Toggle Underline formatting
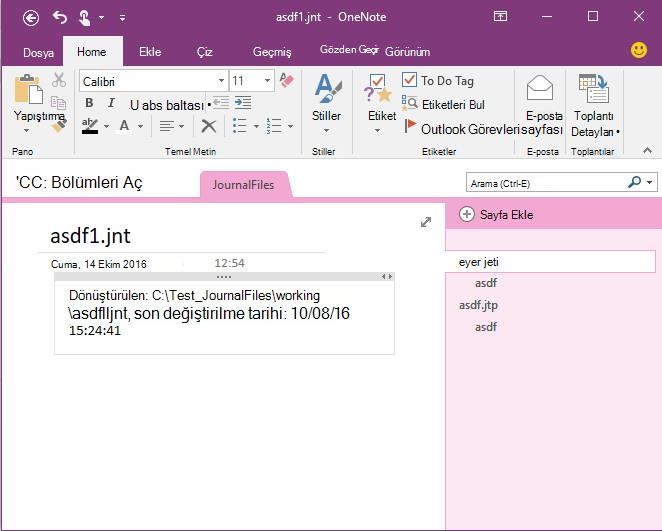Screen dimensions: 662x531 click(134, 105)
